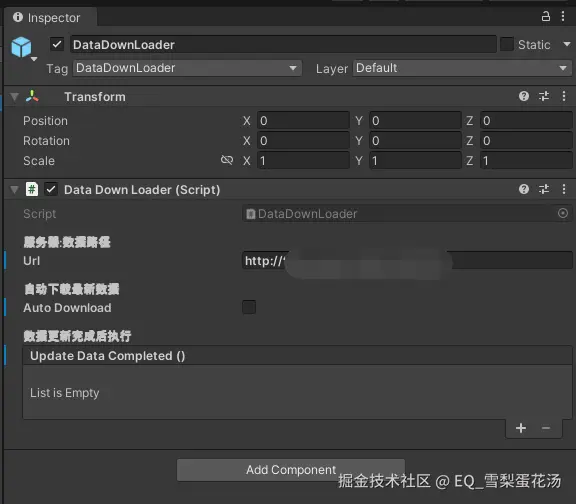The height and width of the screenshot is (504, 576).
Task: Click the Scale X field
Action: tap(303, 161)
